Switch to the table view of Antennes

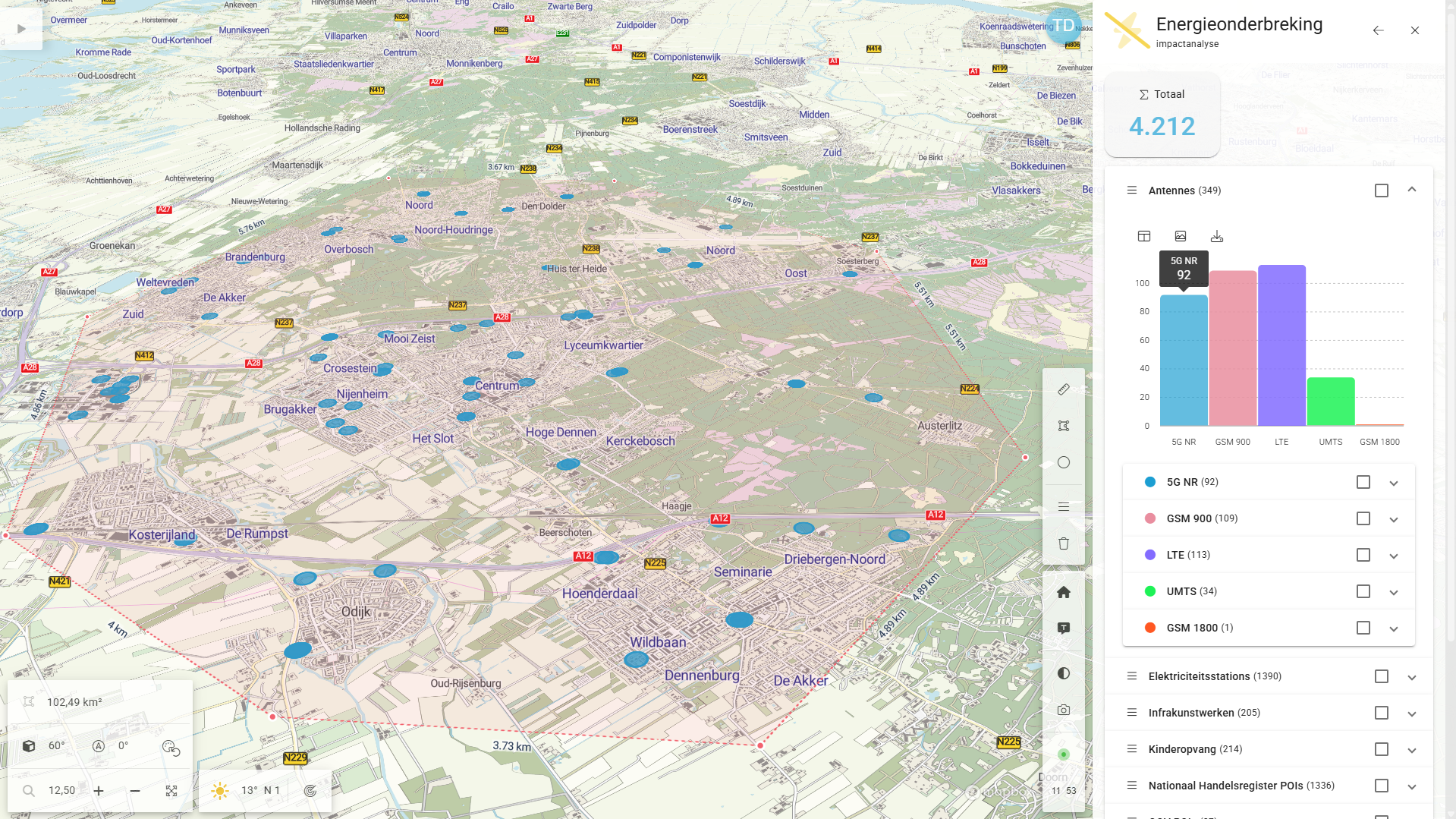coord(1143,236)
